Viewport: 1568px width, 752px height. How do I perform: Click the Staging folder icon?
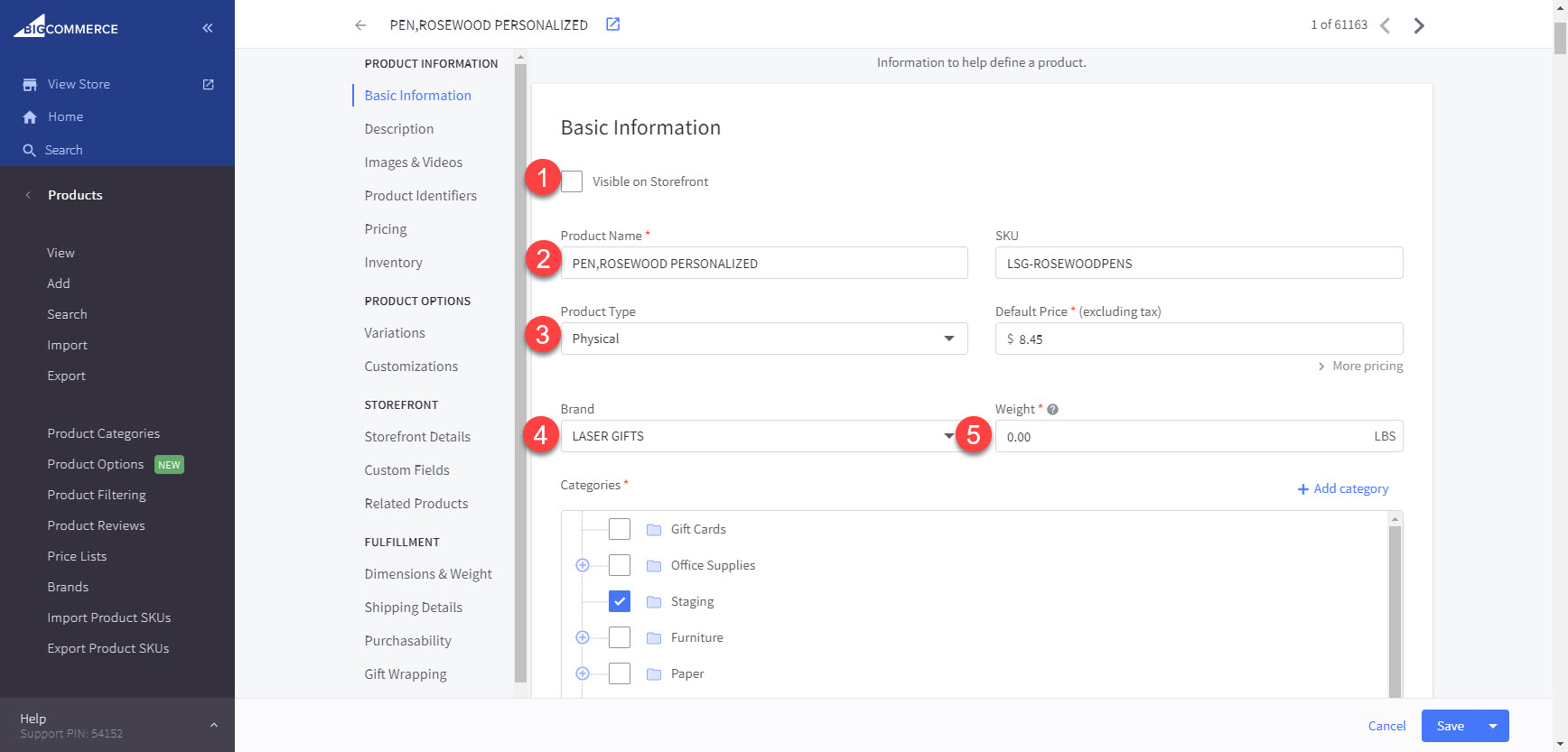654,601
